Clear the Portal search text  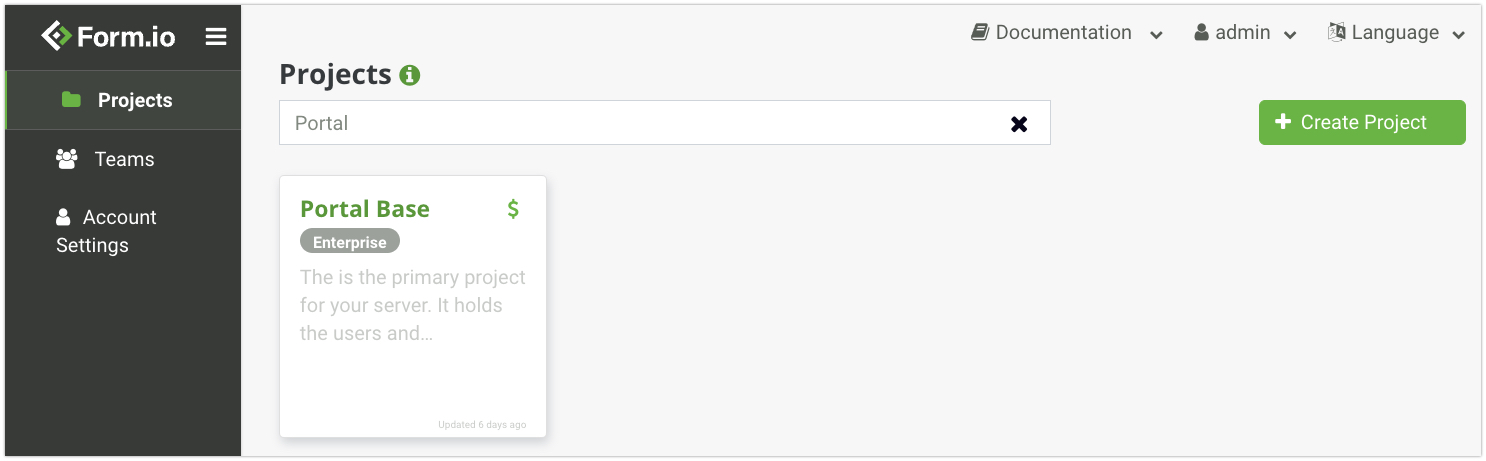coord(1019,124)
